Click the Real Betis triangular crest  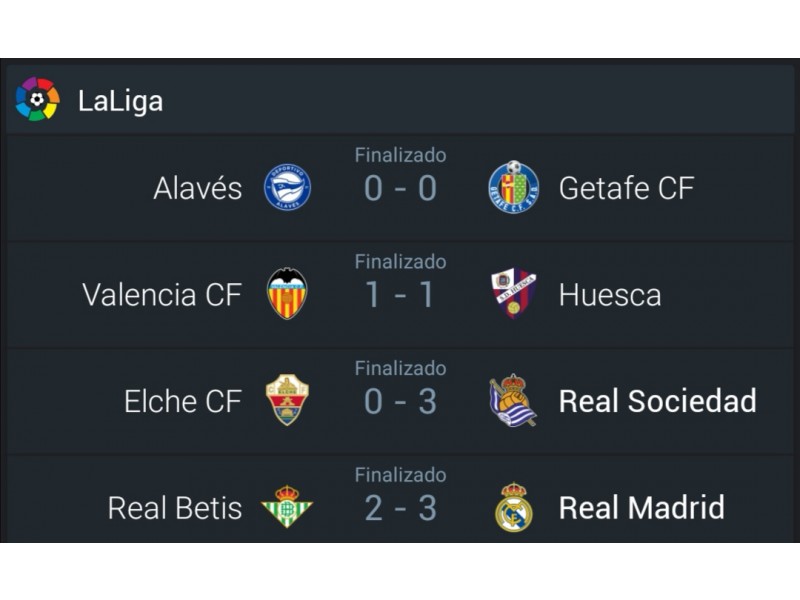click(x=287, y=506)
